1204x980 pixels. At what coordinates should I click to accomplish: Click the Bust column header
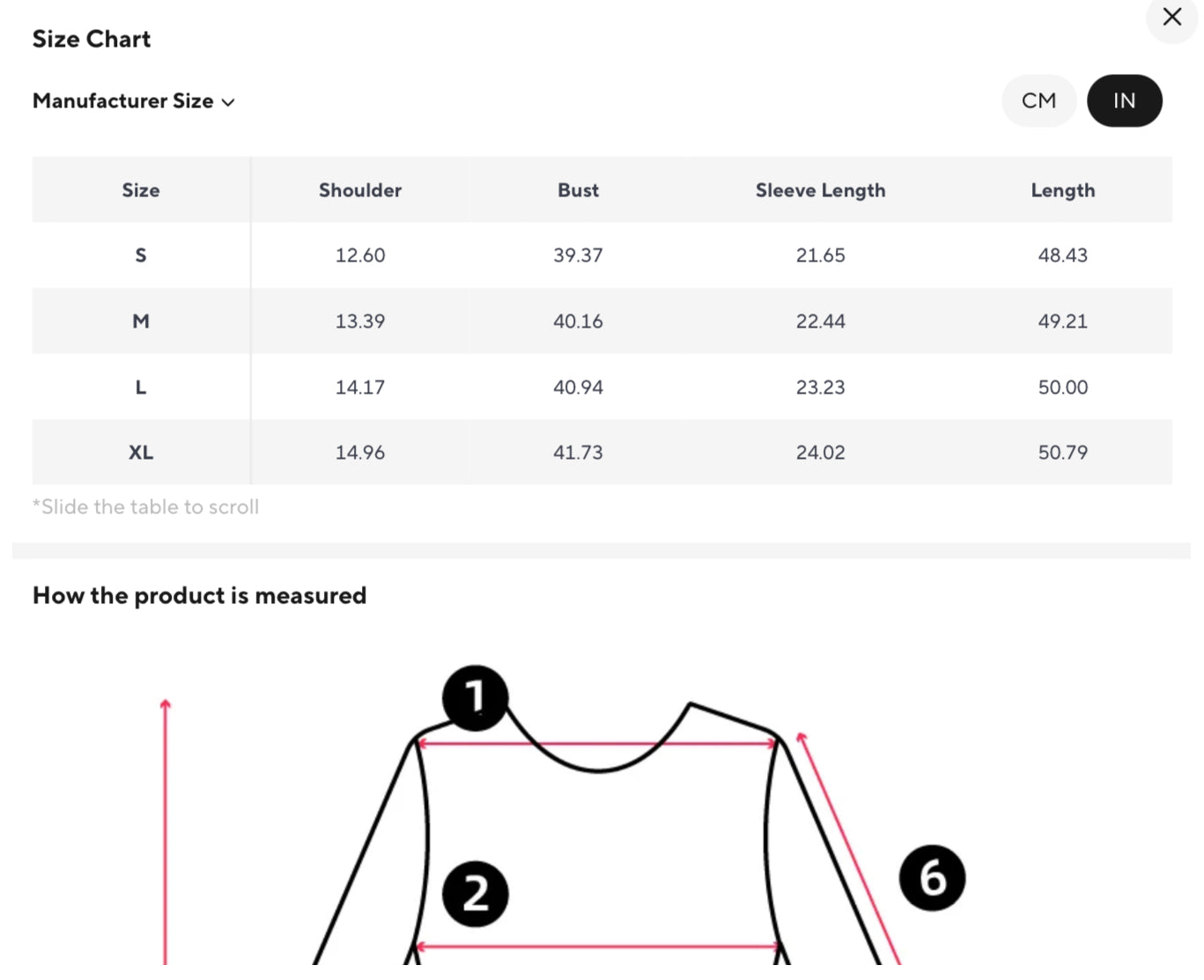point(578,190)
